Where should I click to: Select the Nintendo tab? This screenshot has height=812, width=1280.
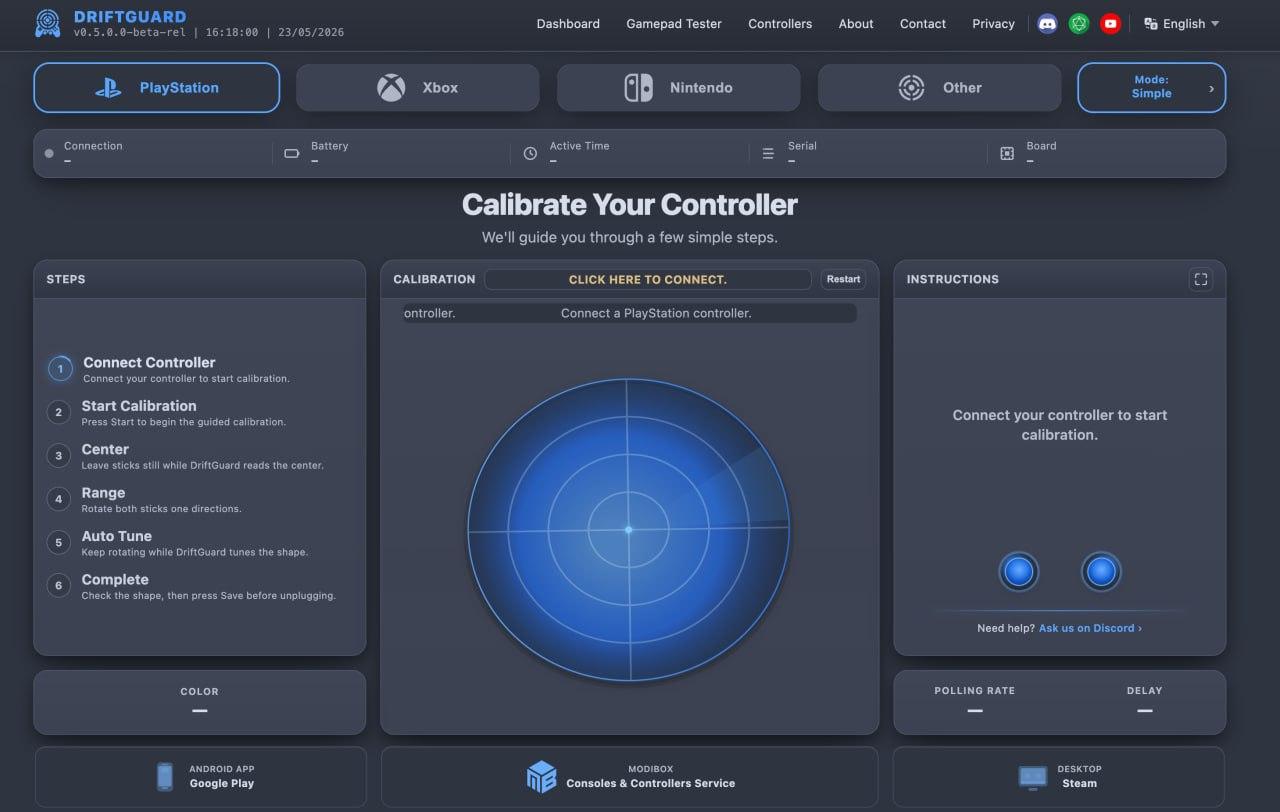pos(679,88)
